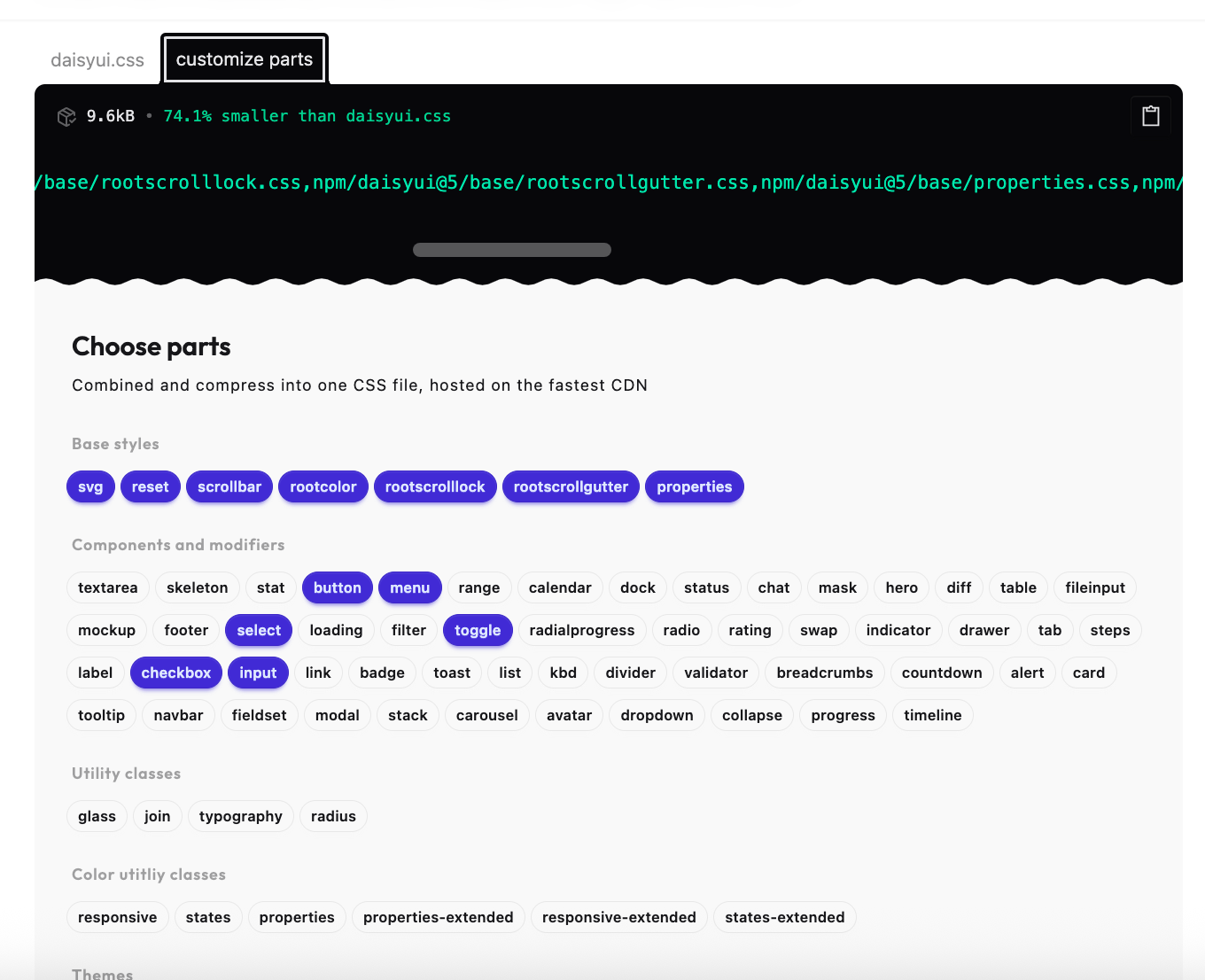Click the package size box icon
Image resolution: width=1205 pixels, height=980 pixels.
coord(66,117)
